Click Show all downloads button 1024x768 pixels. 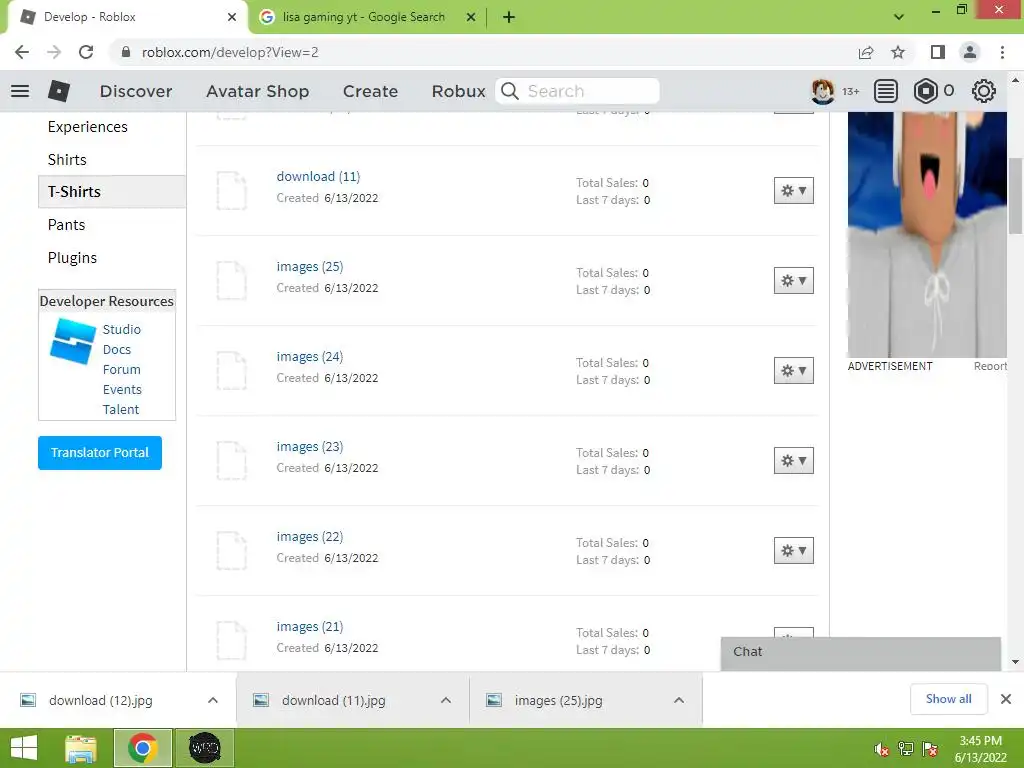click(948, 699)
